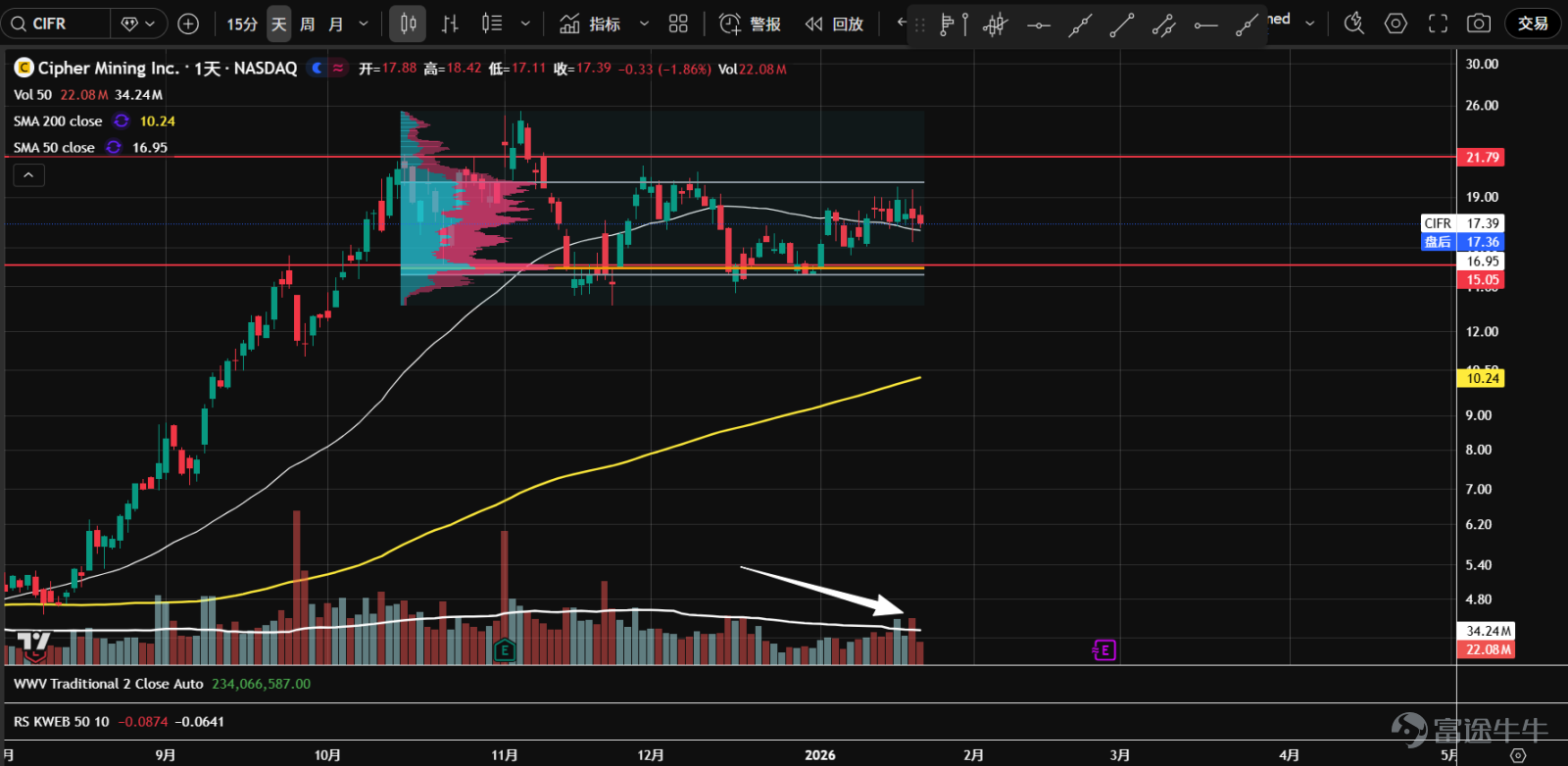The width and height of the screenshot is (1568, 766).
Task: Click the 2026 date axis label
Action: 820,755
